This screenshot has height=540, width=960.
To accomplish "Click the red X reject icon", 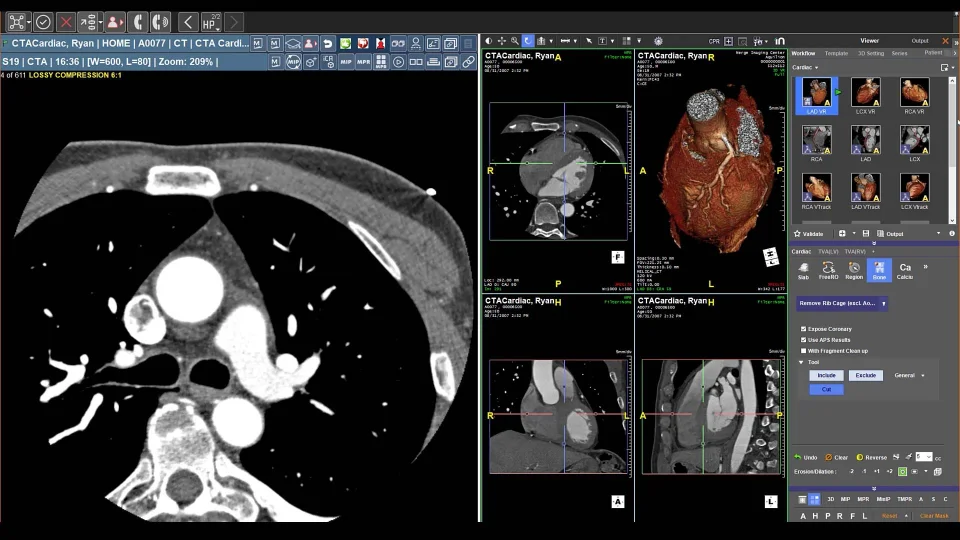I will click(66, 23).
